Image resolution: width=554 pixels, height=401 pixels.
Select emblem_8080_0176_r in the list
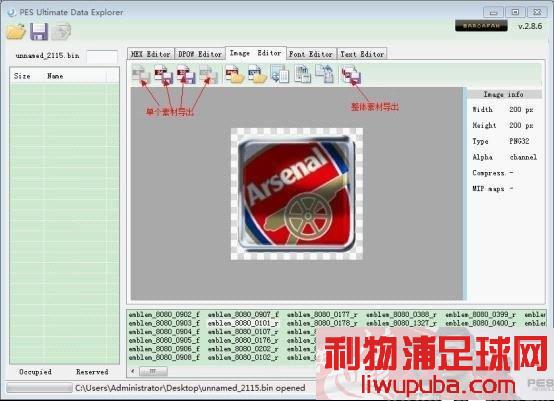(x=243, y=340)
